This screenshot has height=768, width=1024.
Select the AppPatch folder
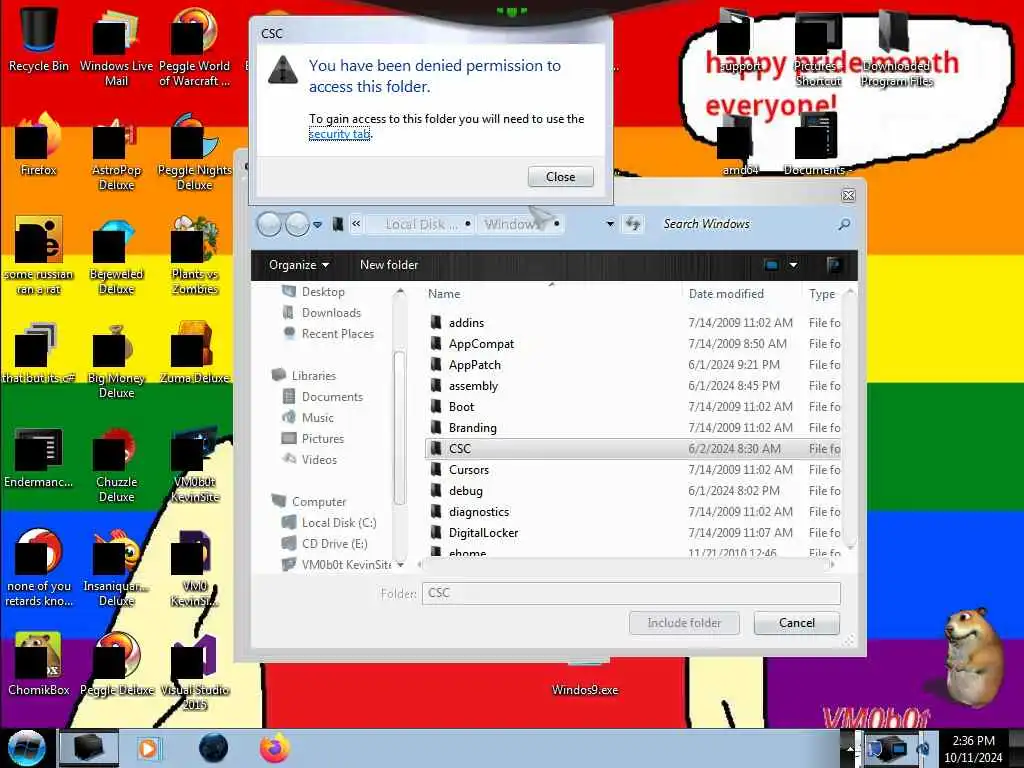click(633, 364)
